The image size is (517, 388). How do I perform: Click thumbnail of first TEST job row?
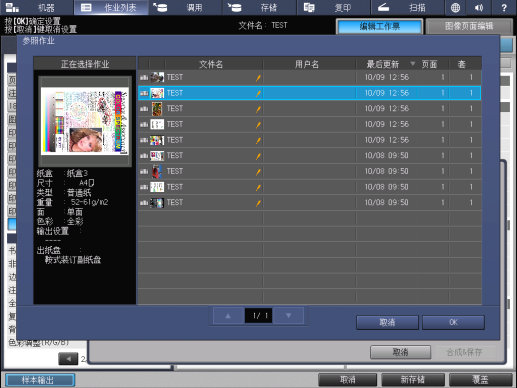point(157,77)
